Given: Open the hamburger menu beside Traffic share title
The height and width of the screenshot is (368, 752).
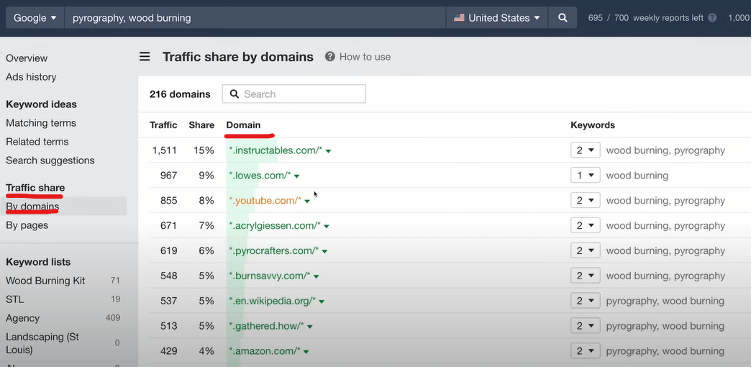Looking at the screenshot, I should [x=145, y=57].
